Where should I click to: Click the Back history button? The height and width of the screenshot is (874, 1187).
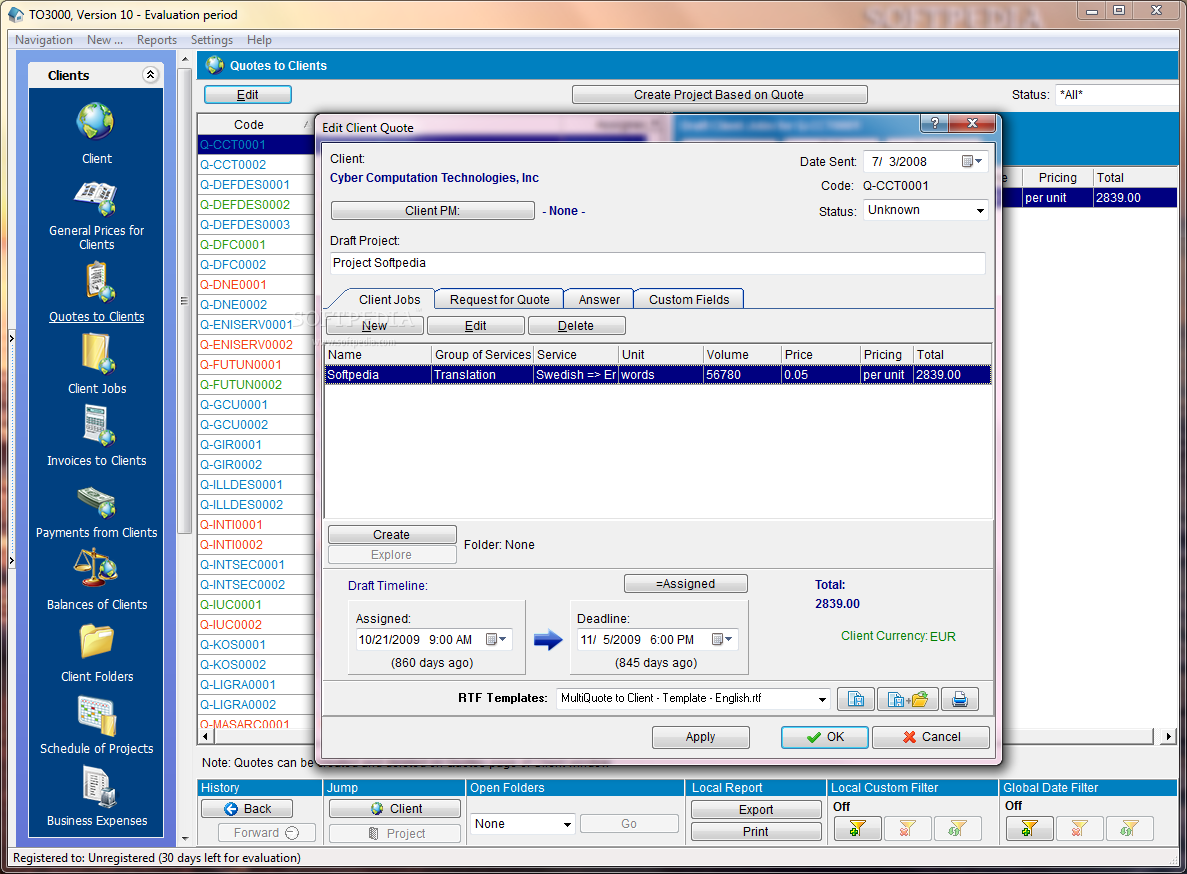coord(247,809)
